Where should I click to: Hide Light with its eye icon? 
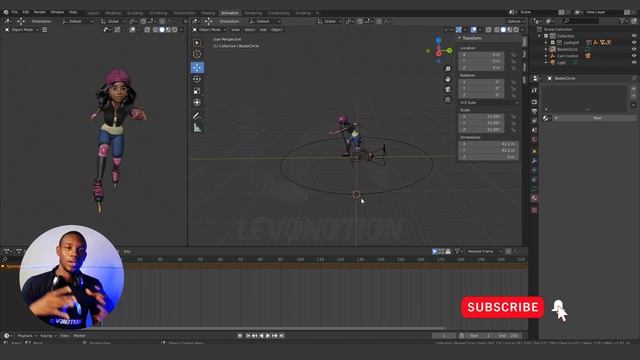[634, 62]
